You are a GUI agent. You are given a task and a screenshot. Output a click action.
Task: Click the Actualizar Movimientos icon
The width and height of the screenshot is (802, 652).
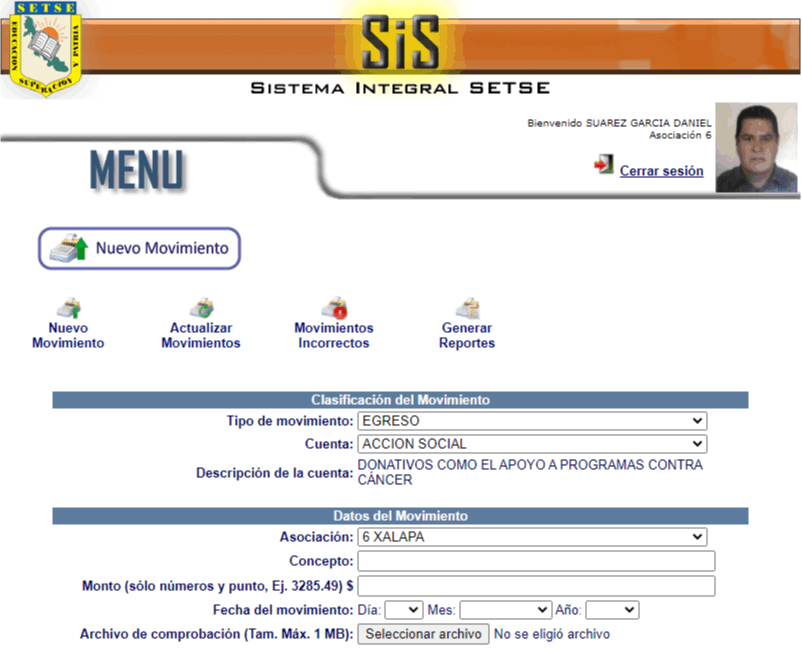(201, 308)
